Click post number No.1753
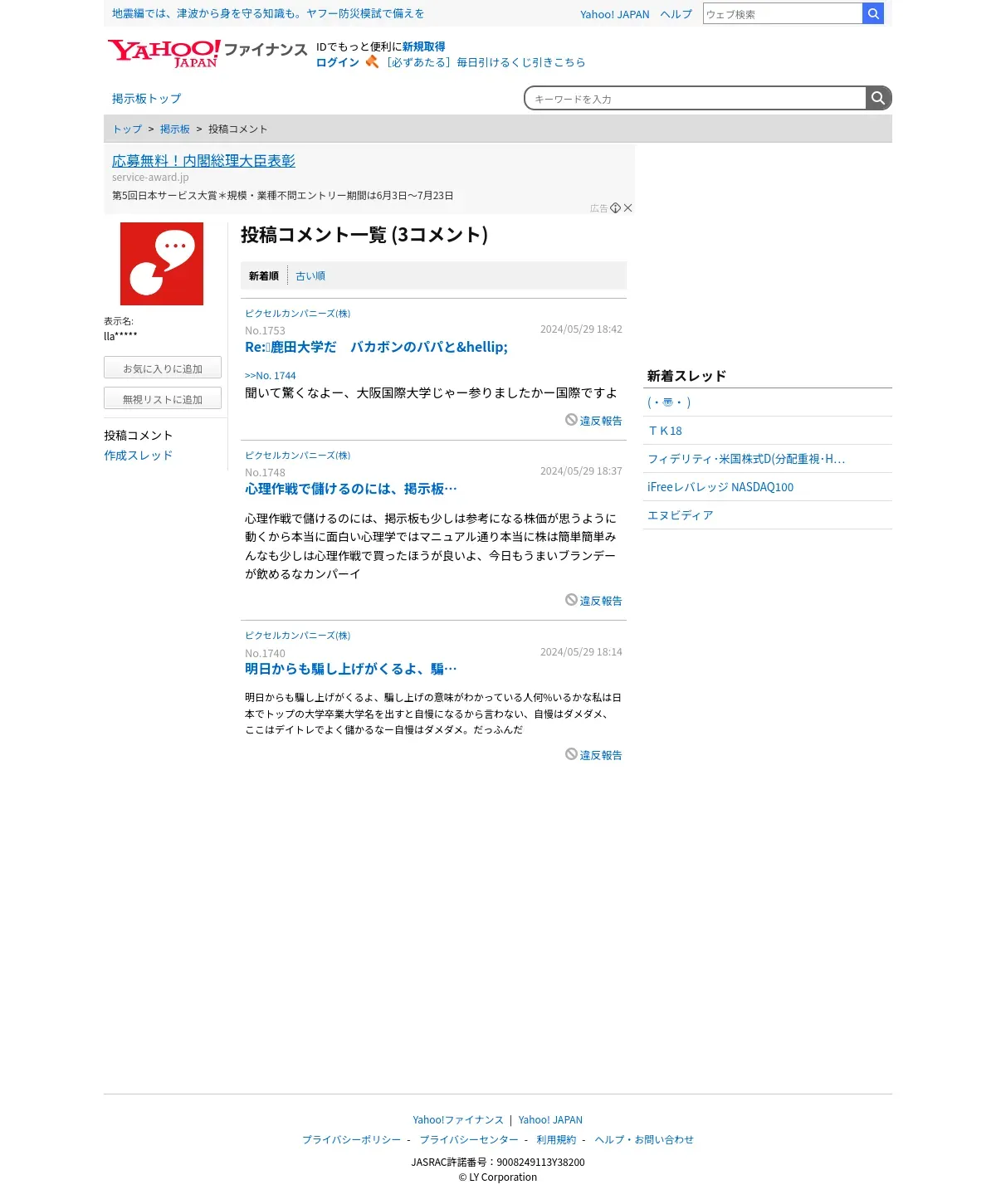This screenshot has height=1204, width=996. [265, 331]
